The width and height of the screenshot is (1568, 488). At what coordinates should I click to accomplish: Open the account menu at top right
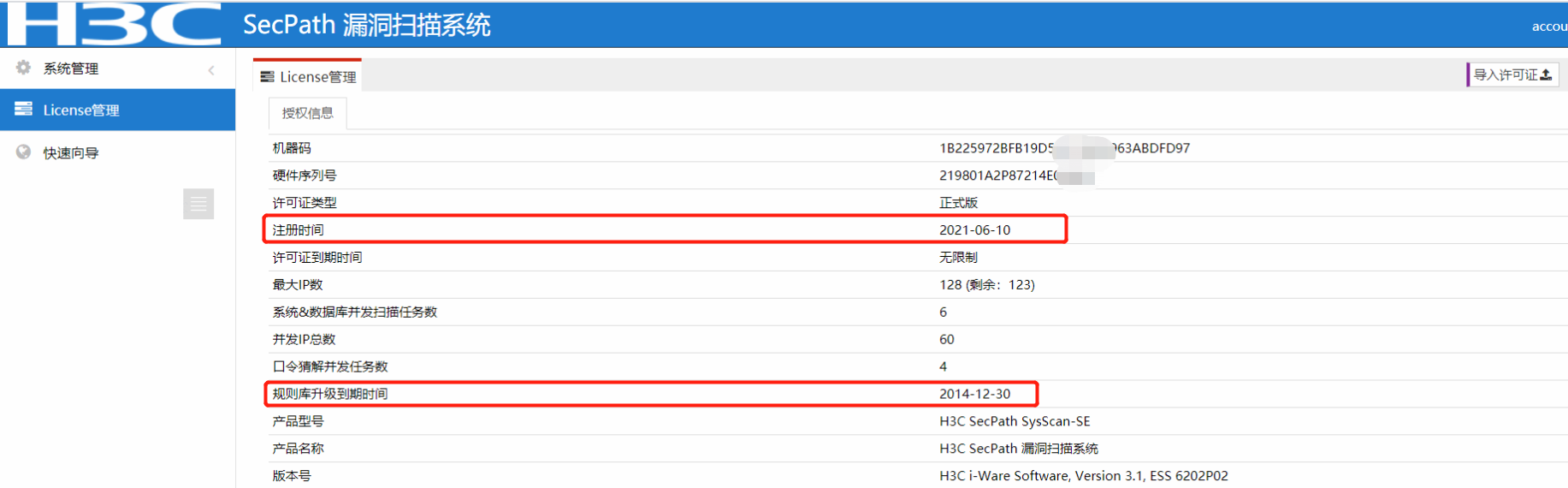coord(1549,27)
